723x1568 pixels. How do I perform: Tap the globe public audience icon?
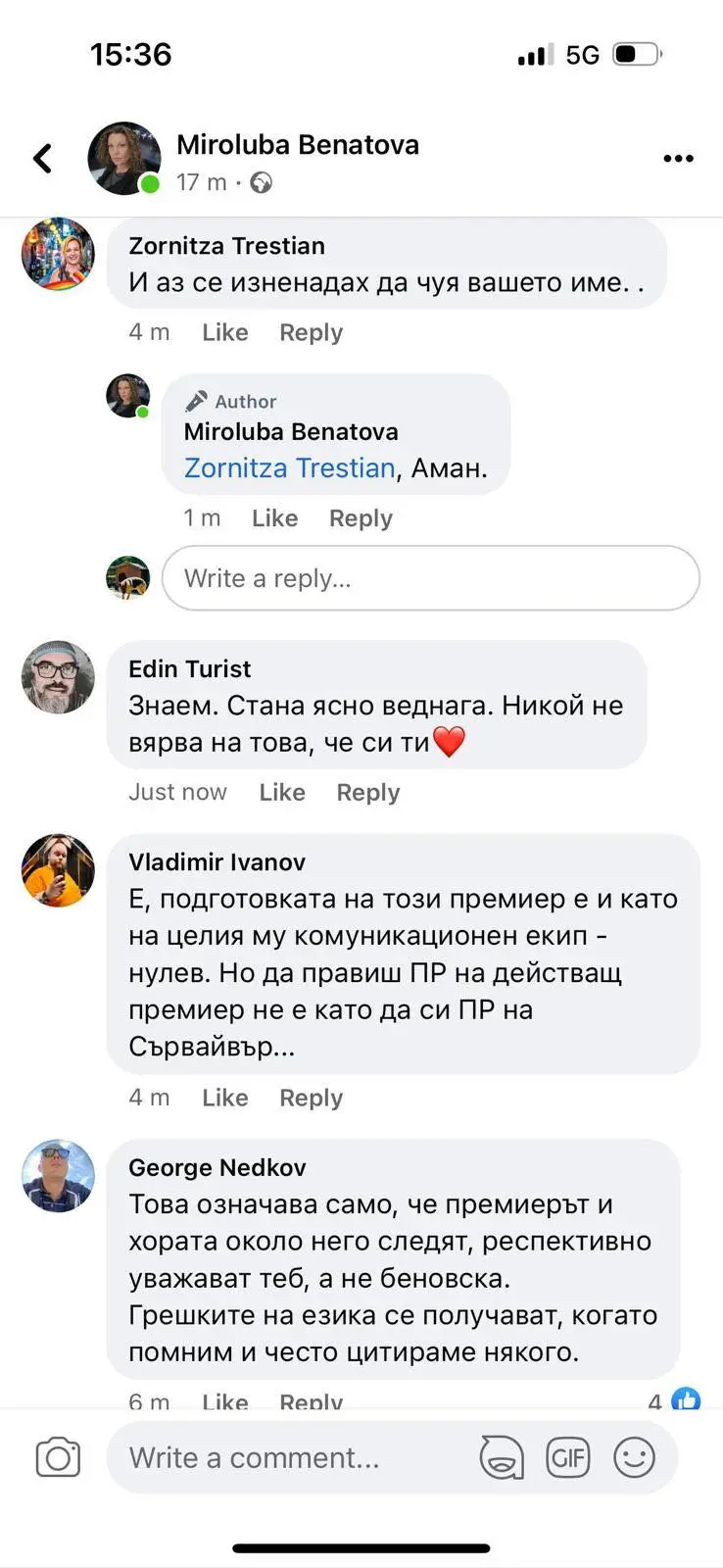[261, 182]
